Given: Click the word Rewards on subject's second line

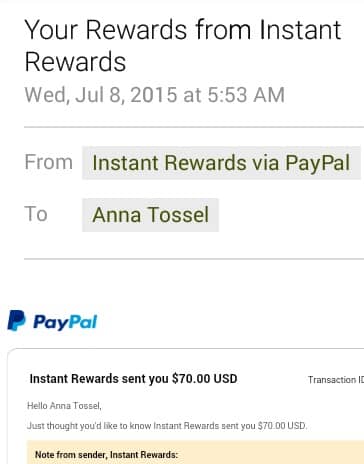Looking at the screenshot, I should coord(75,62).
